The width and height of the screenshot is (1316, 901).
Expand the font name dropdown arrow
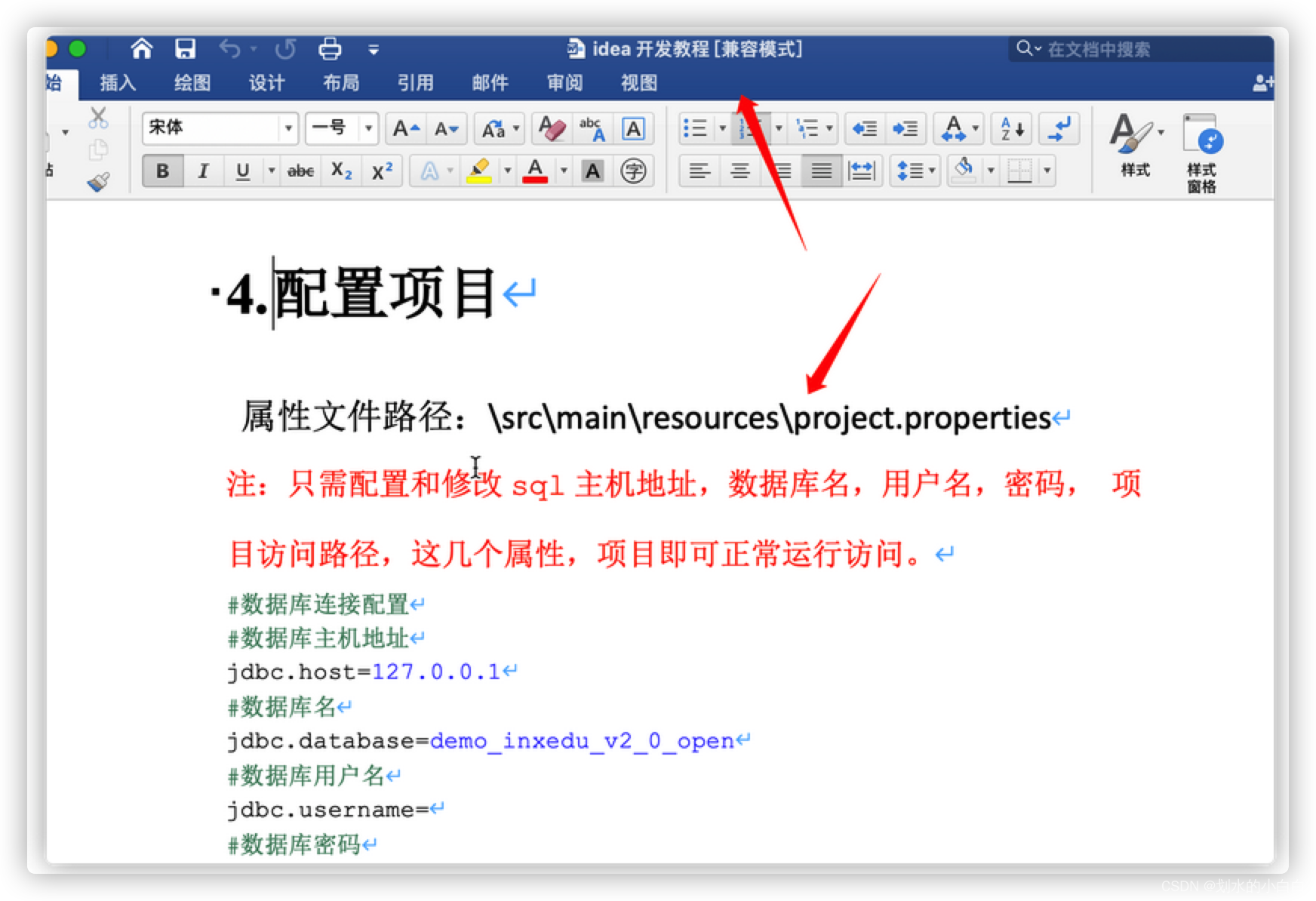[288, 128]
